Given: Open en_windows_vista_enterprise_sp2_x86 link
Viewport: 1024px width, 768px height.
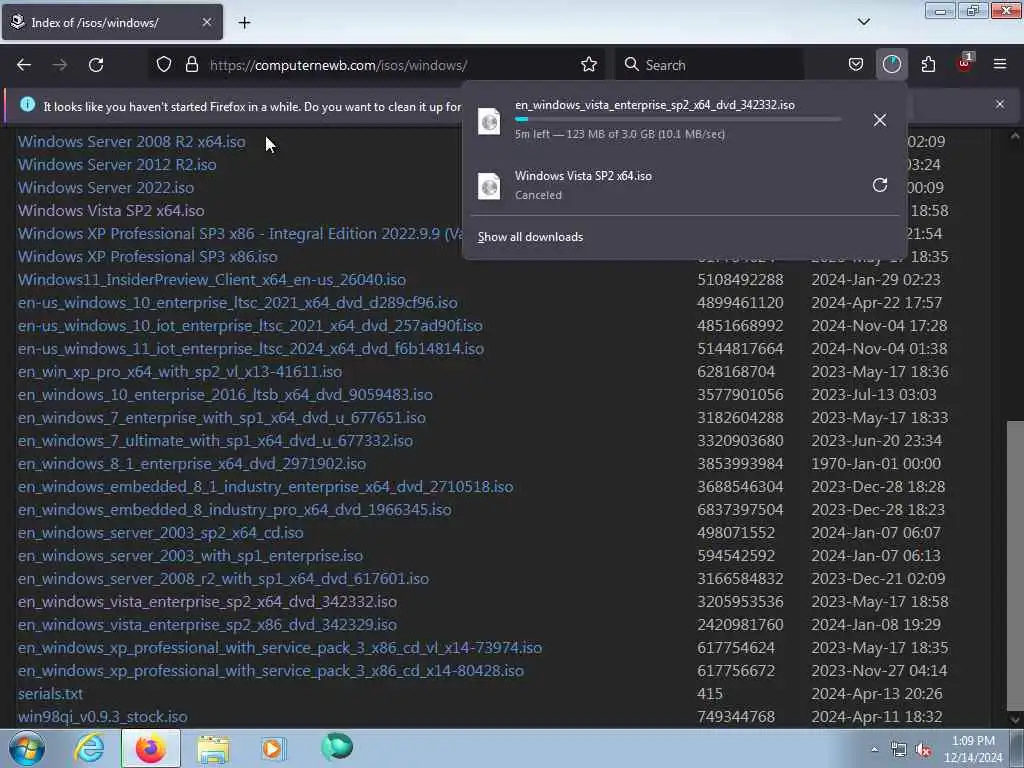Looking at the screenshot, I should point(207,624).
